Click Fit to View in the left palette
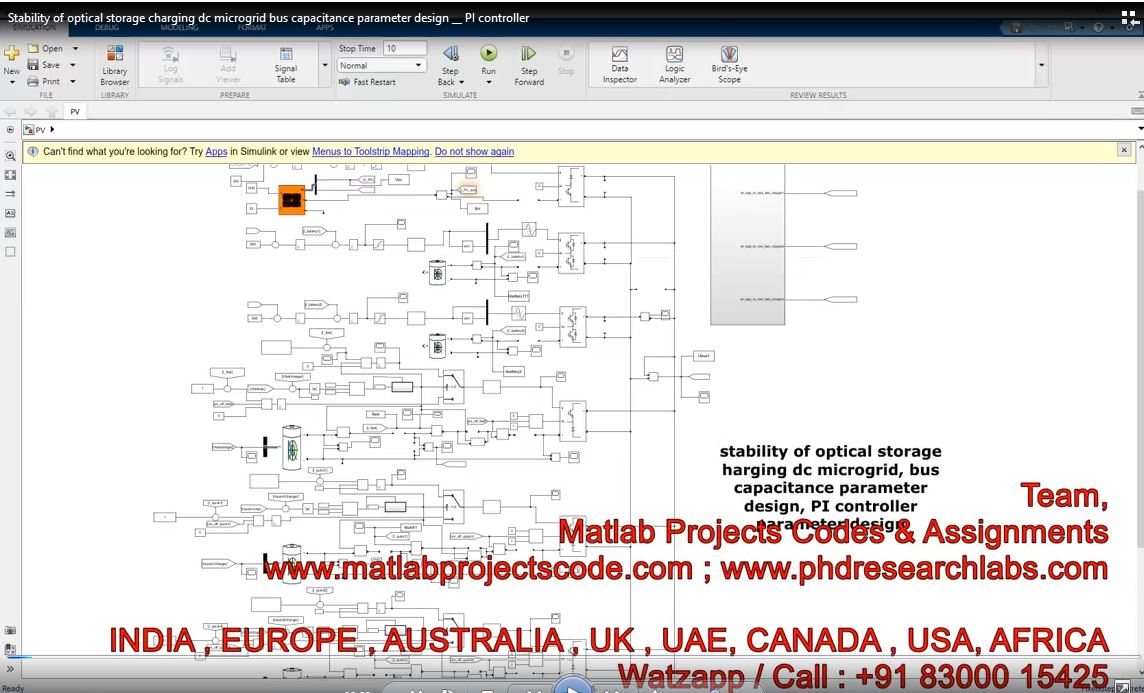The height and width of the screenshot is (693, 1144). [x=10, y=175]
